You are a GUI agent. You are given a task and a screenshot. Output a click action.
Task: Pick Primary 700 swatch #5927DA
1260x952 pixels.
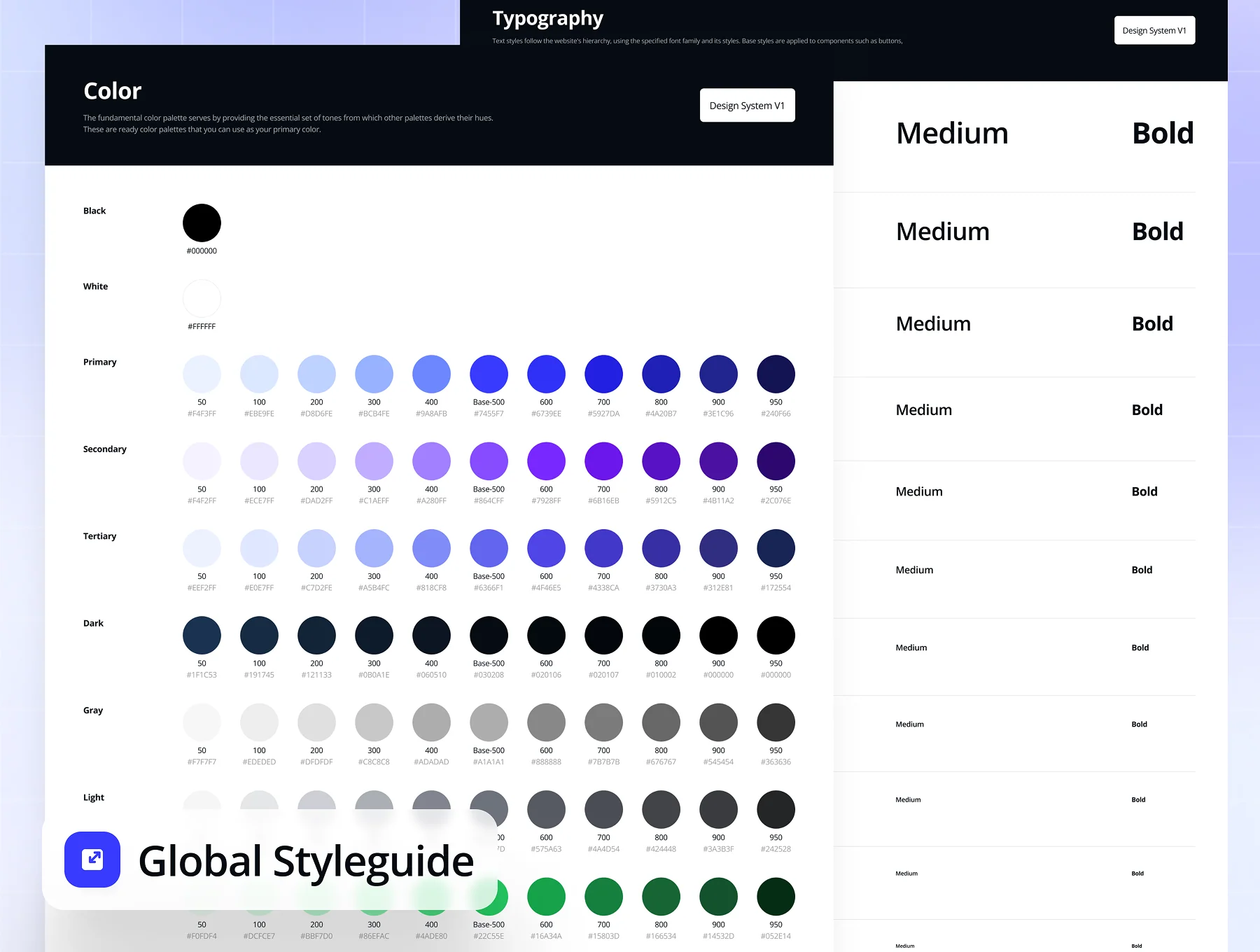pos(603,374)
